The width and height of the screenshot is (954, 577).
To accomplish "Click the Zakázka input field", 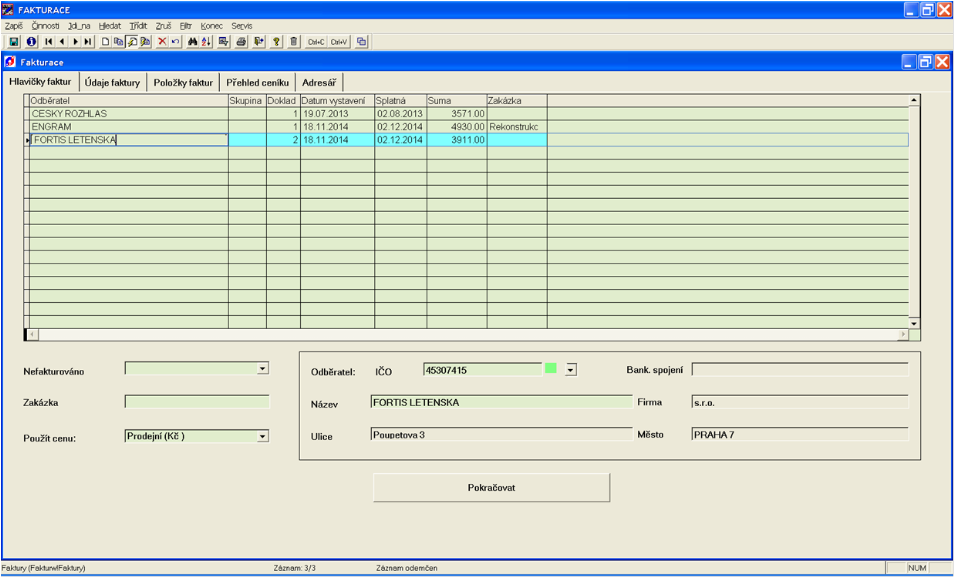I will (197, 402).
